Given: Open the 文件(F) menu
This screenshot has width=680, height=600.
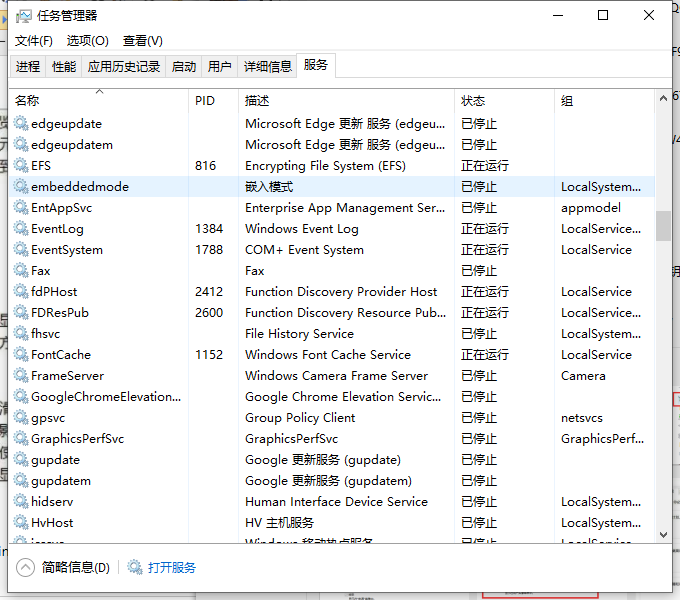Looking at the screenshot, I should pos(33,41).
